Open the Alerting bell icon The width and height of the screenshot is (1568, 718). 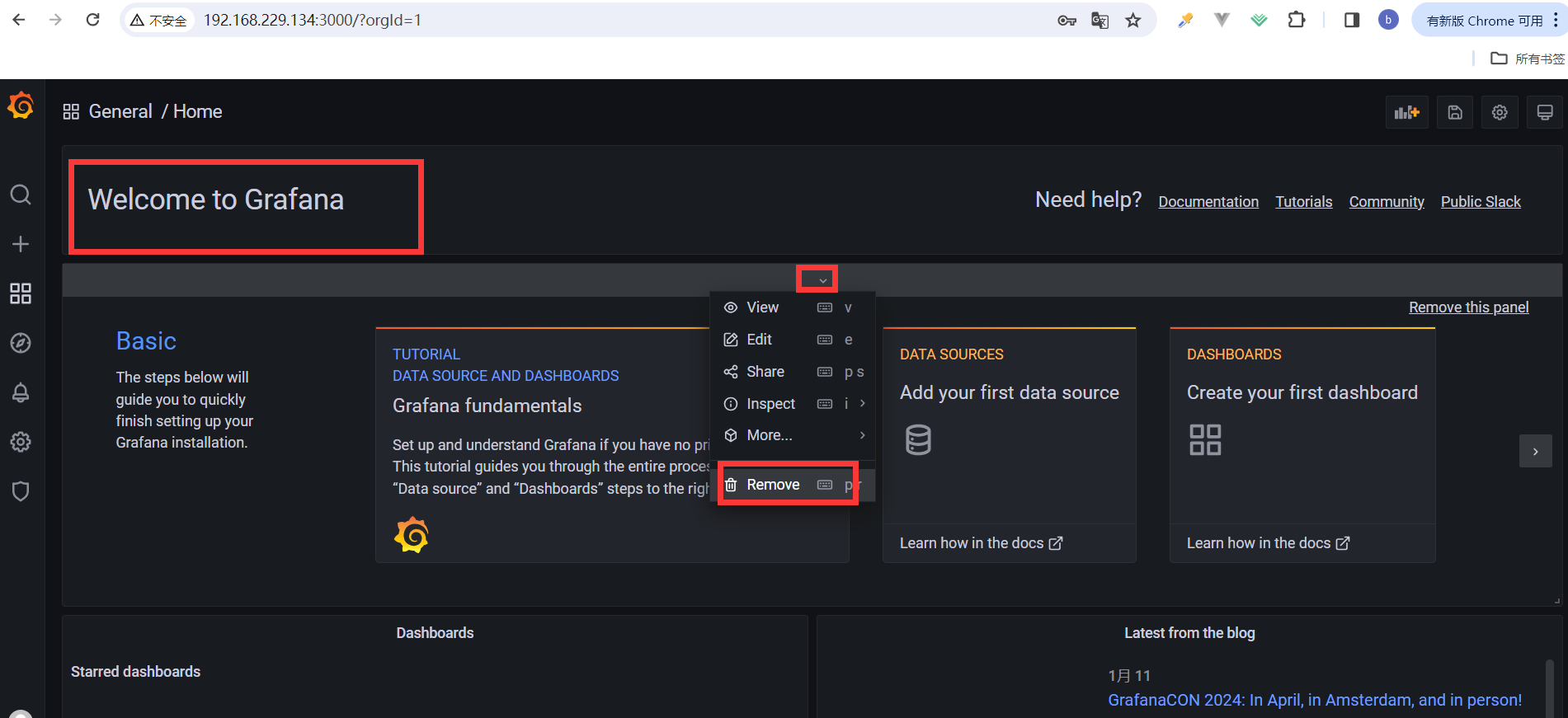point(21,392)
